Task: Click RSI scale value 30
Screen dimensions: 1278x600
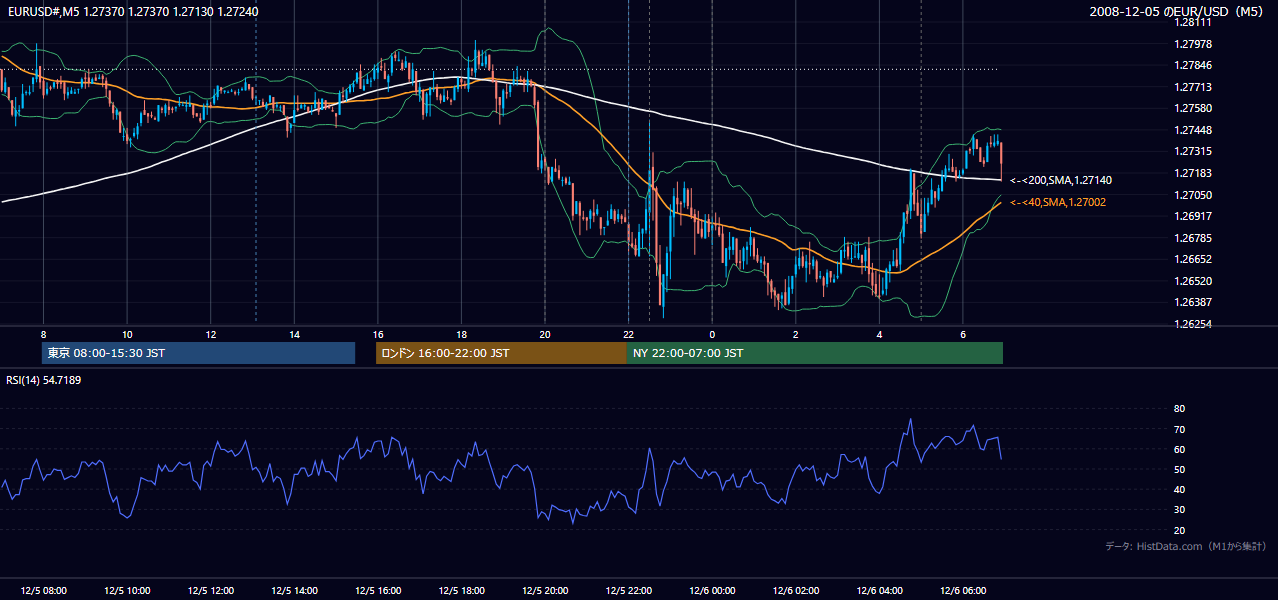Action: pyautogui.click(x=1179, y=510)
